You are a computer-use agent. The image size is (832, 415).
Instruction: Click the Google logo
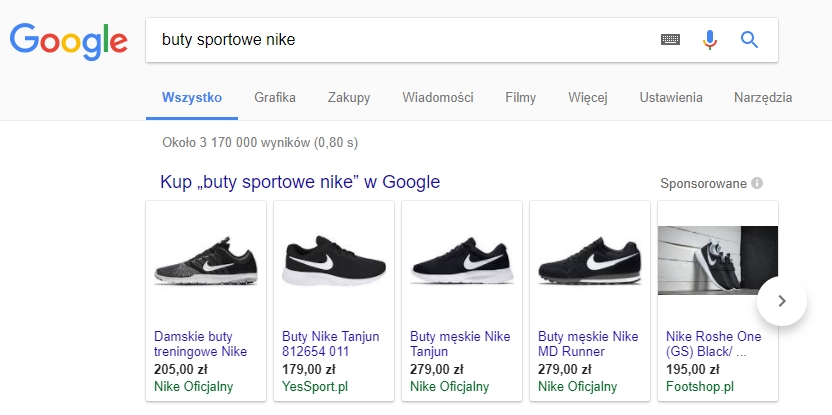tap(68, 40)
